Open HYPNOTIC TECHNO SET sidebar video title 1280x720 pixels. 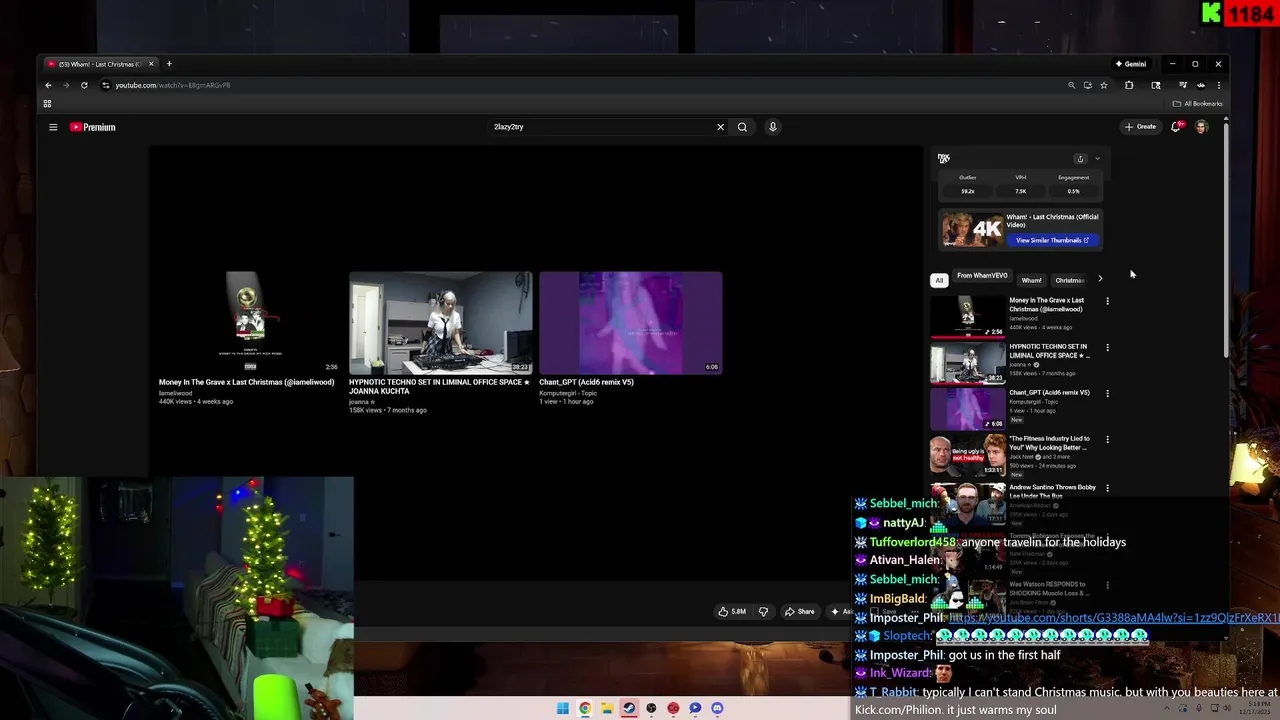(x=1049, y=351)
